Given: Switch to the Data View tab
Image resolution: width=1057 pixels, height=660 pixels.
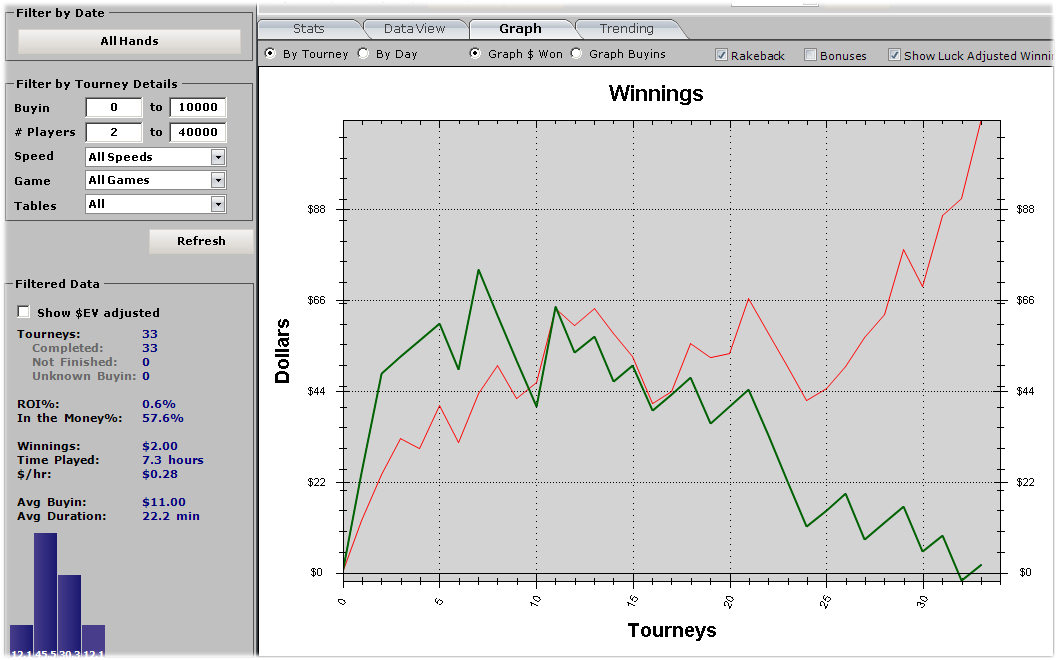Looking at the screenshot, I should point(414,29).
